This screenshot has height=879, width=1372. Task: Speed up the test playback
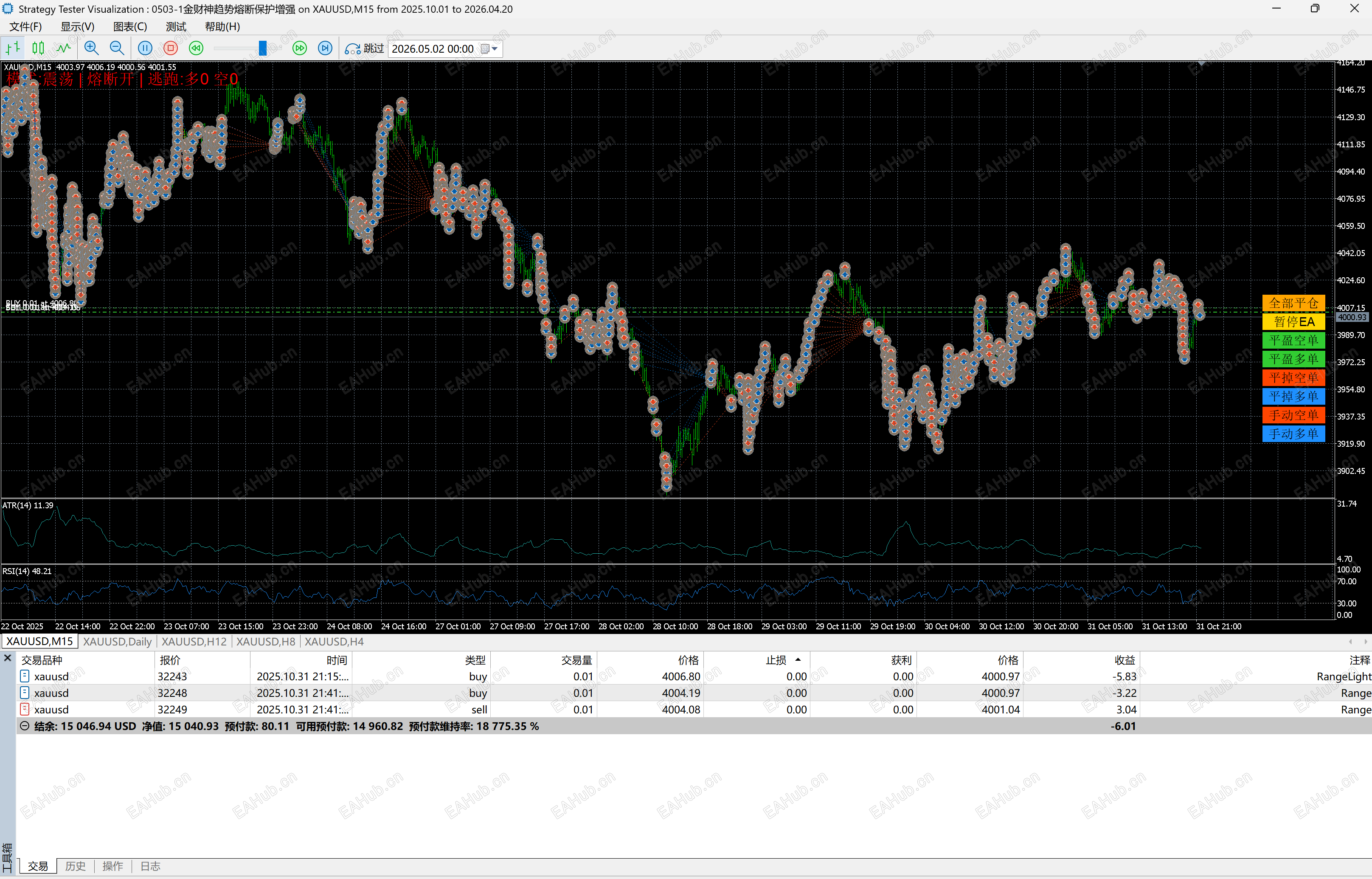(300, 48)
